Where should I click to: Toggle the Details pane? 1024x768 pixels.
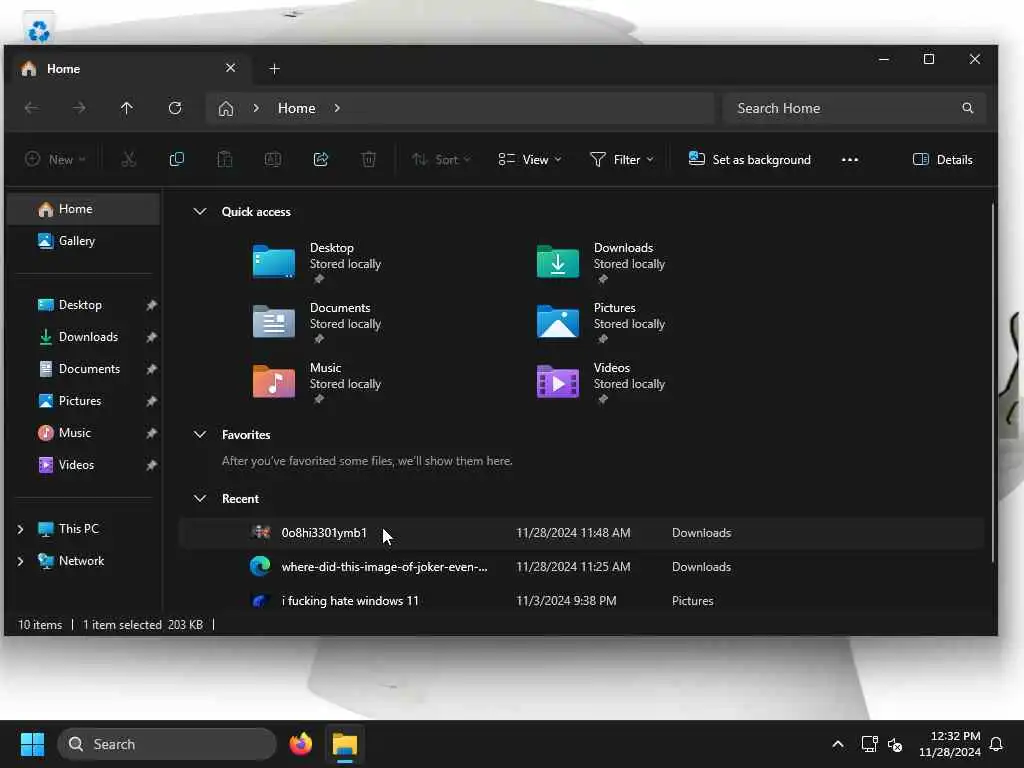[942, 159]
